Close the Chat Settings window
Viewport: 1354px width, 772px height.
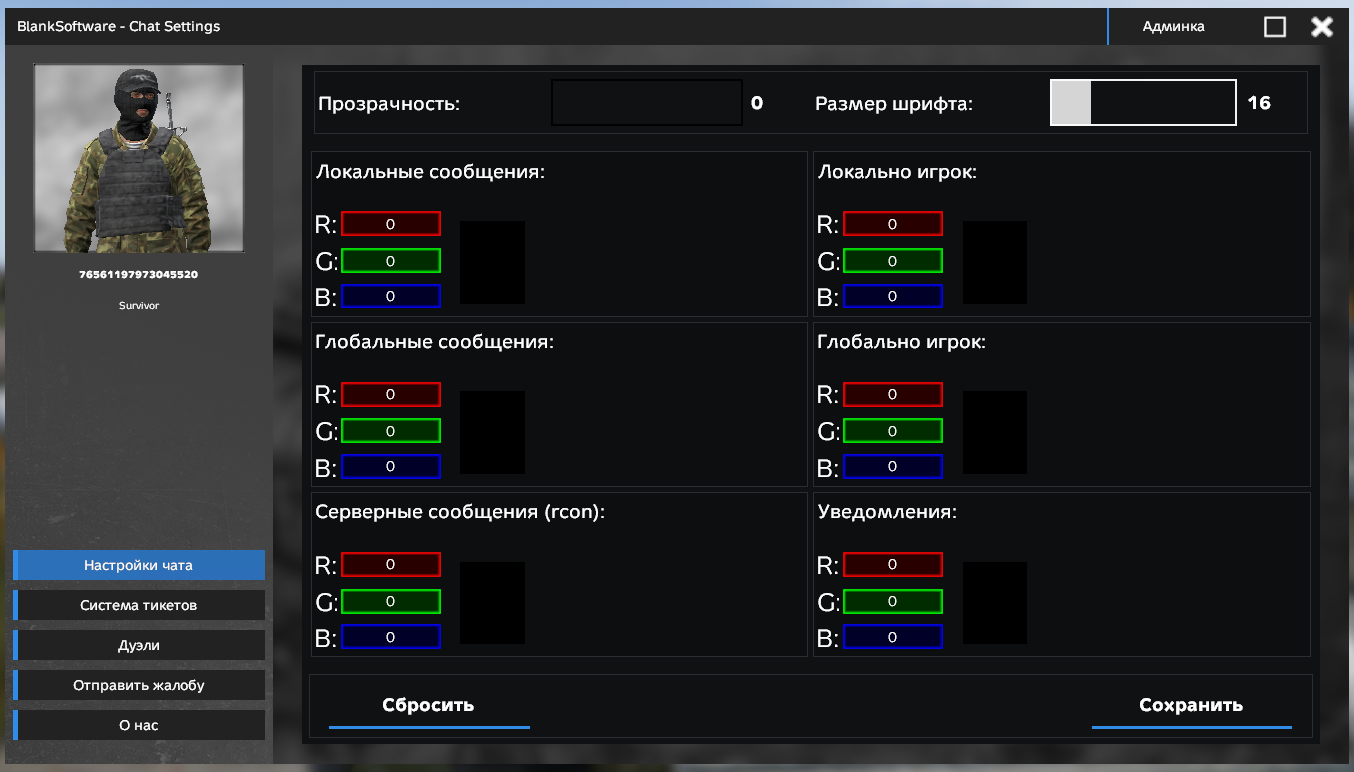(1322, 27)
